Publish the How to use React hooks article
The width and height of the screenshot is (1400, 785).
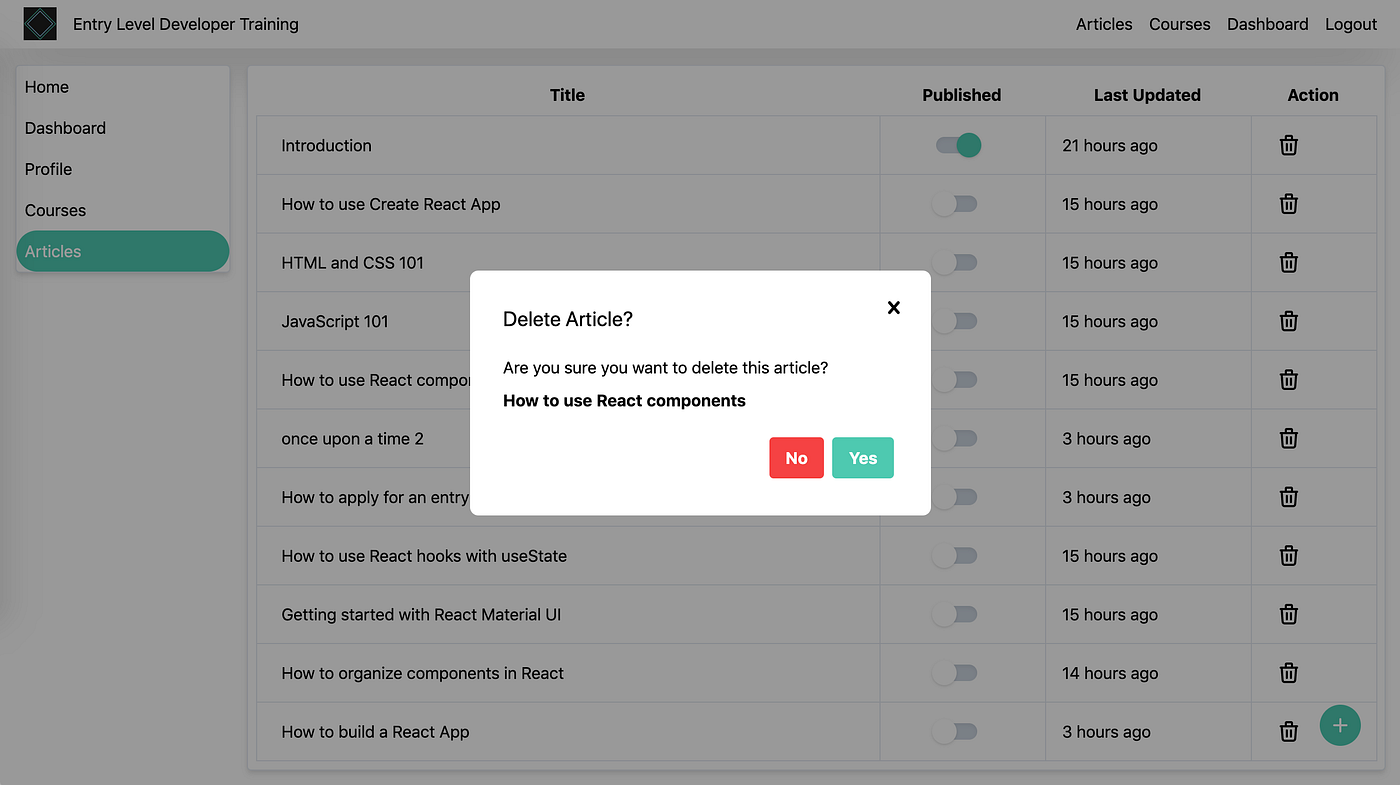pos(956,555)
